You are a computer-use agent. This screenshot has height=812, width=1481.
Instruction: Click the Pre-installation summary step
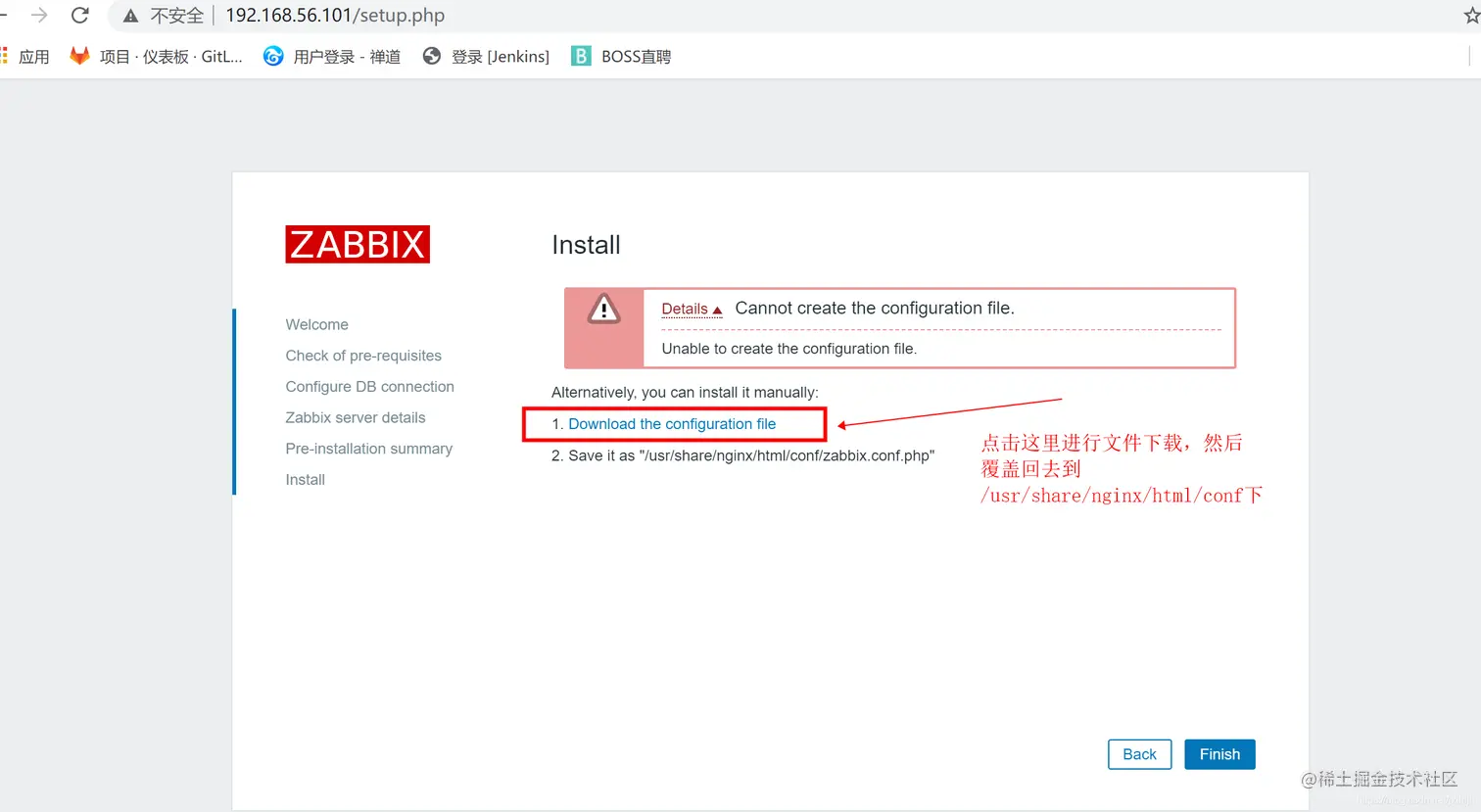pyautogui.click(x=369, y=449)
